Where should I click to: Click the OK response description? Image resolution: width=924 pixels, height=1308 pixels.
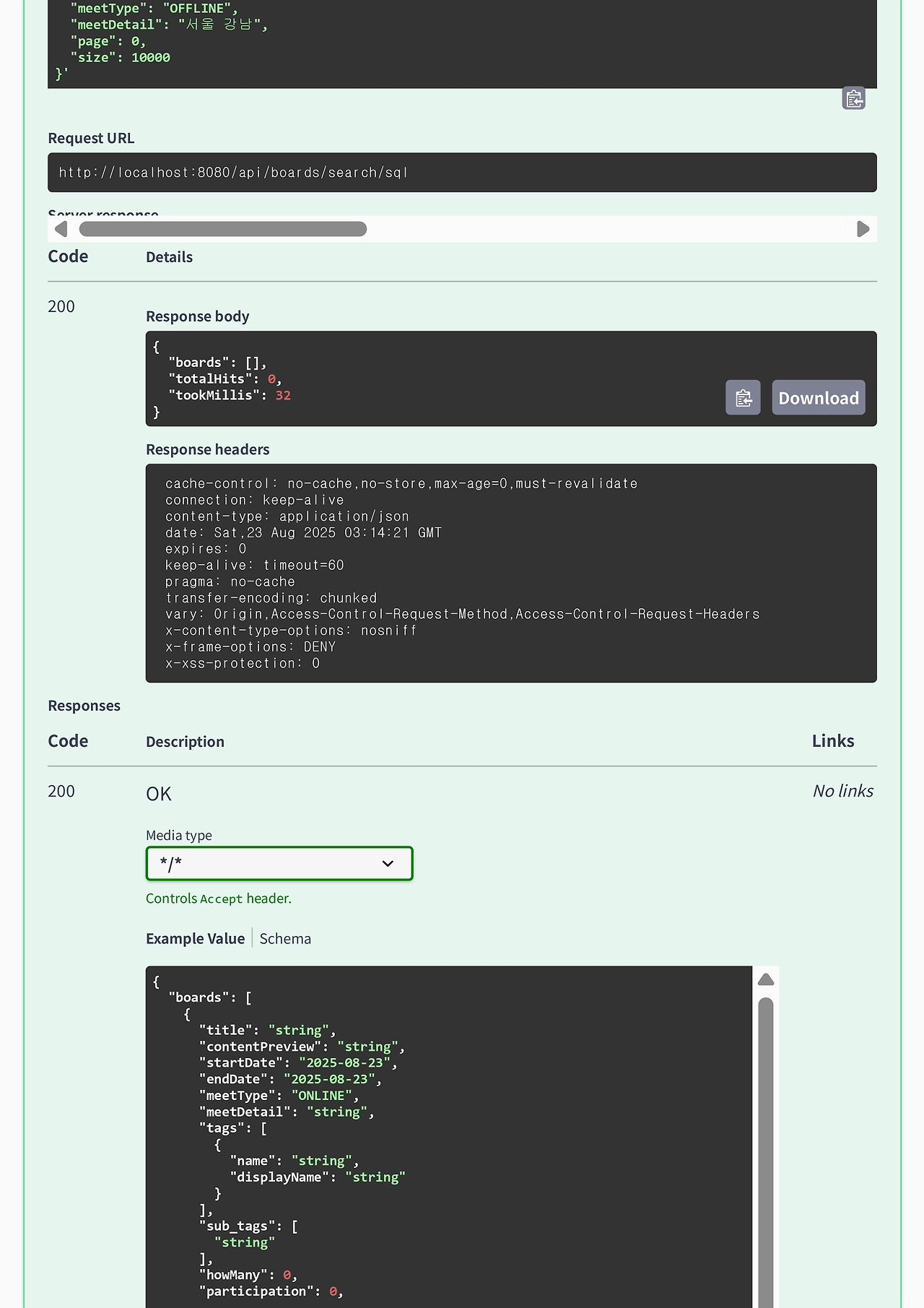click(x=159, y=794)
